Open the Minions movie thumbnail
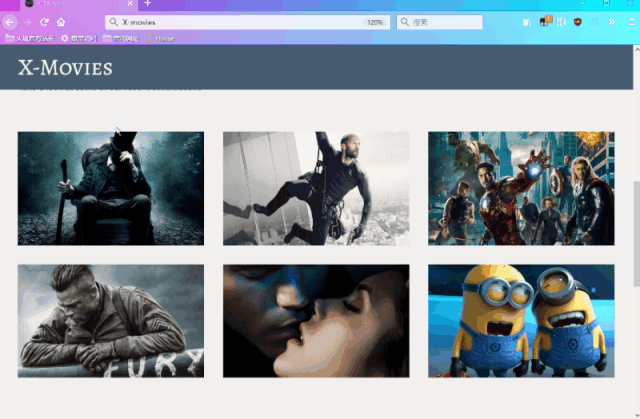 pyautogui.click(x=521, y=321)
